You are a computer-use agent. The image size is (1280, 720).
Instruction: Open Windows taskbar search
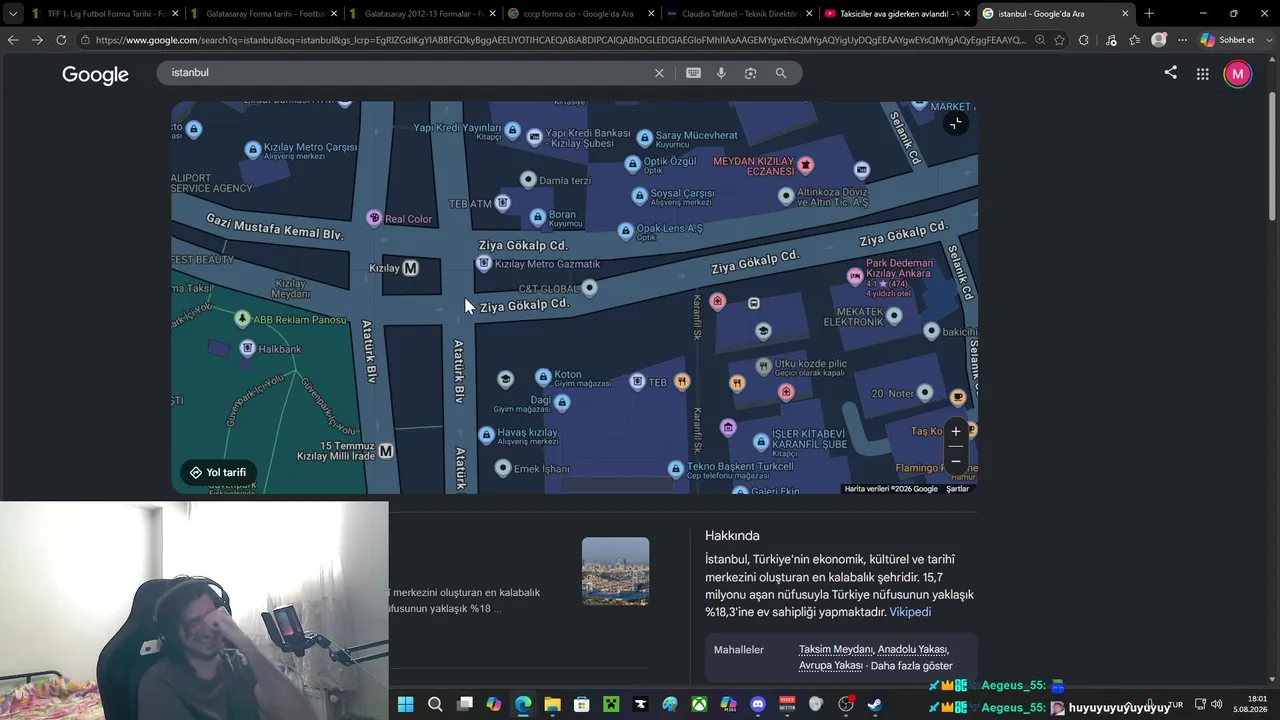point(435,704)
